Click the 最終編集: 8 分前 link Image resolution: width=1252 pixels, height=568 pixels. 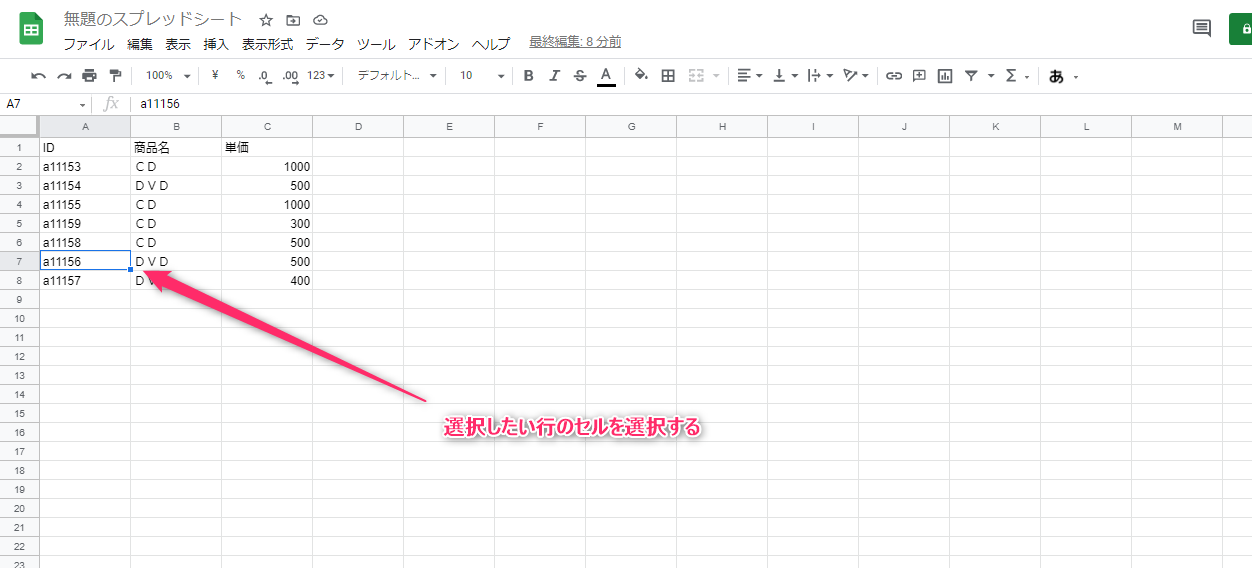click(575, 42)
